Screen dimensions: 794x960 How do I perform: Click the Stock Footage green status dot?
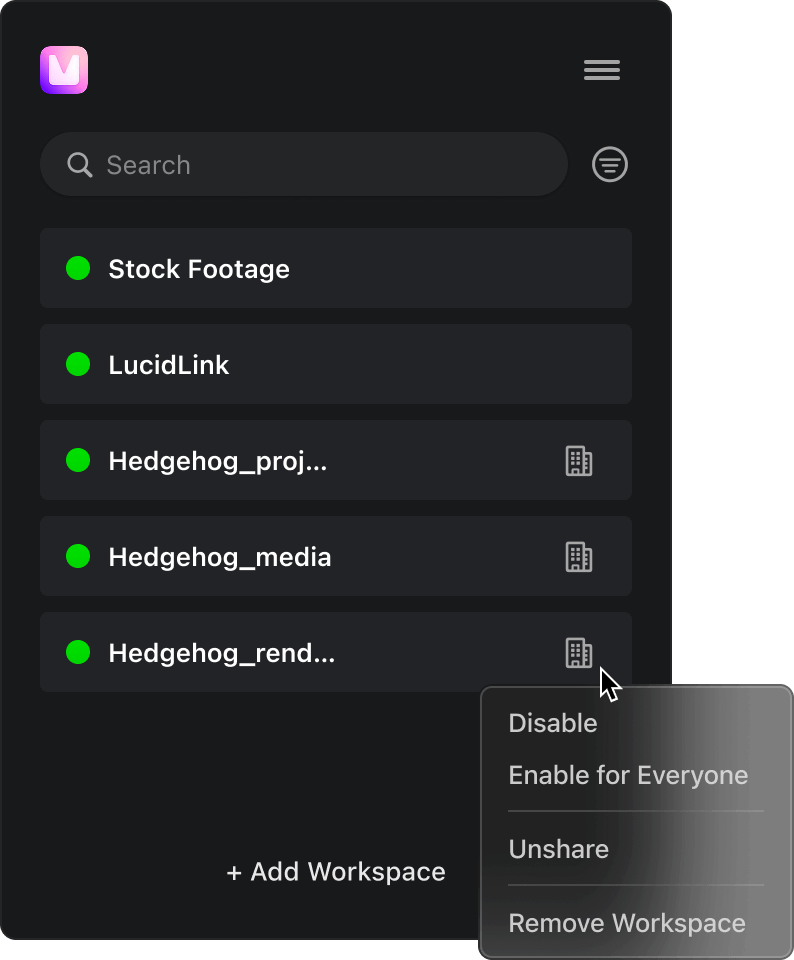[78, 268]
